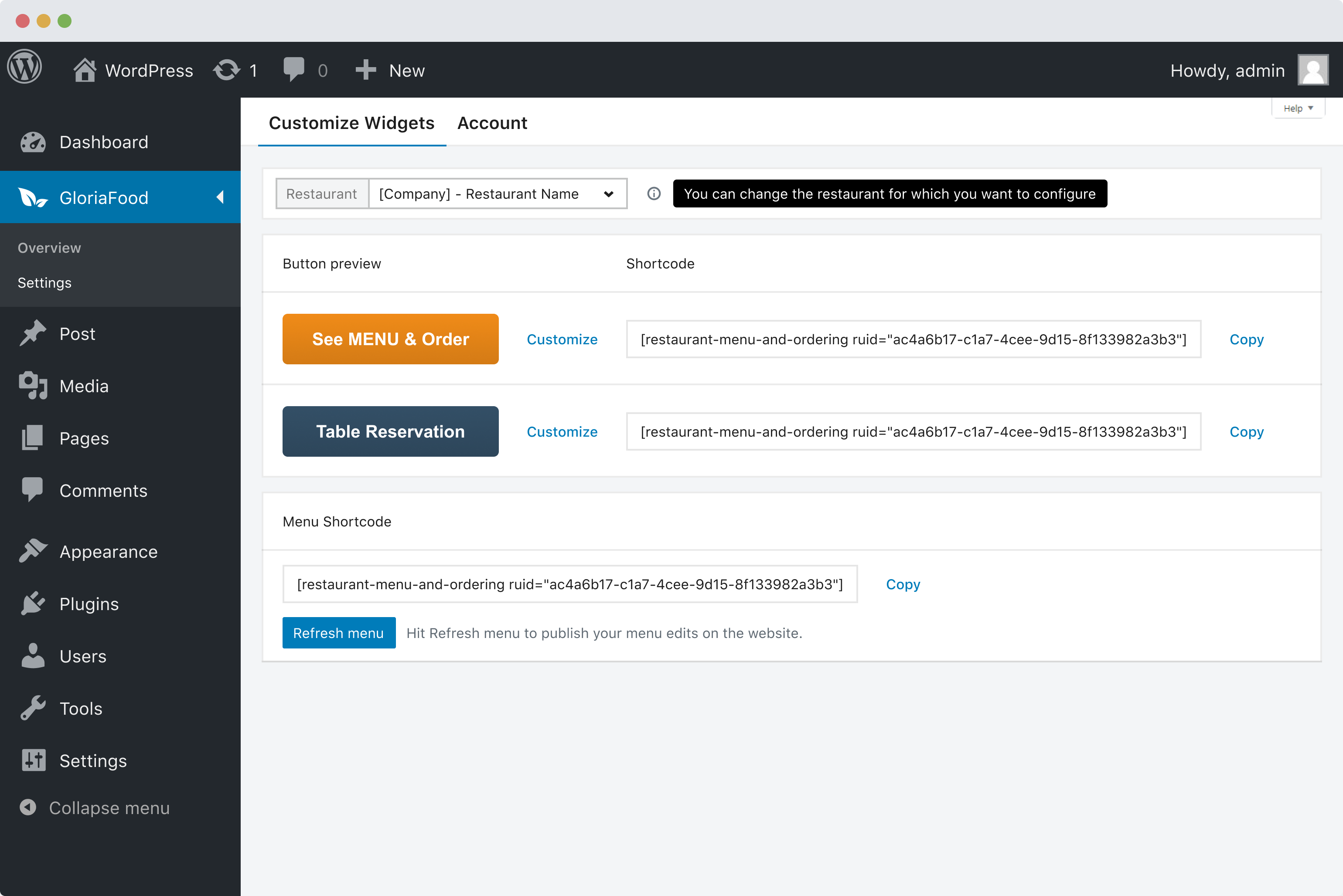Copy the See MENU & Order shortcode

[1246, 339]
